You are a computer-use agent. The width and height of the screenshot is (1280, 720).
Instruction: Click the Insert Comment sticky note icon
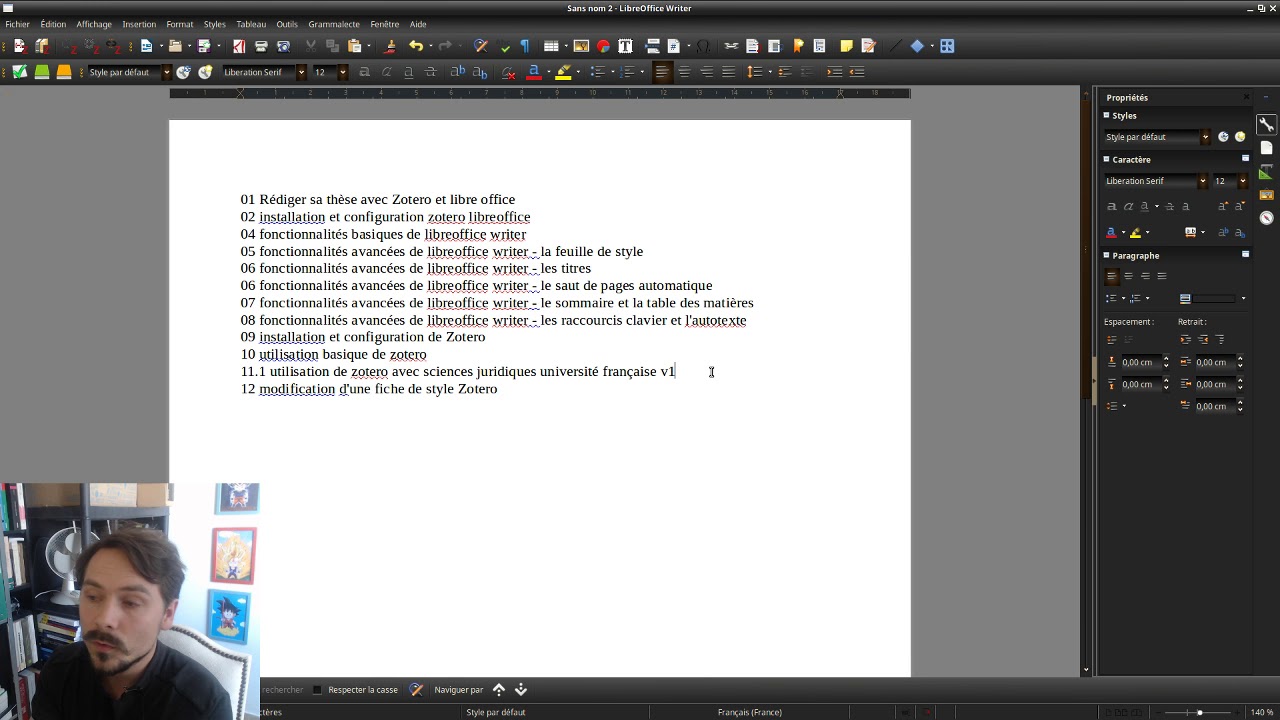846,46
